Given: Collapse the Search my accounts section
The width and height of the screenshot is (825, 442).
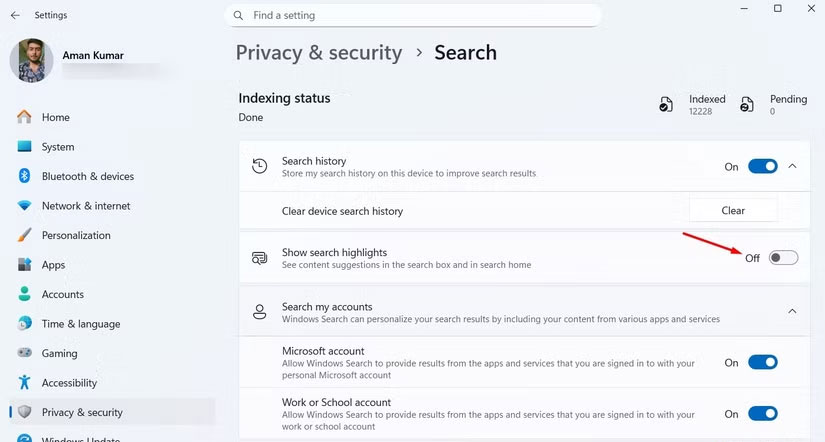Looking at the screenshot, I should click(x=793, y=312).
